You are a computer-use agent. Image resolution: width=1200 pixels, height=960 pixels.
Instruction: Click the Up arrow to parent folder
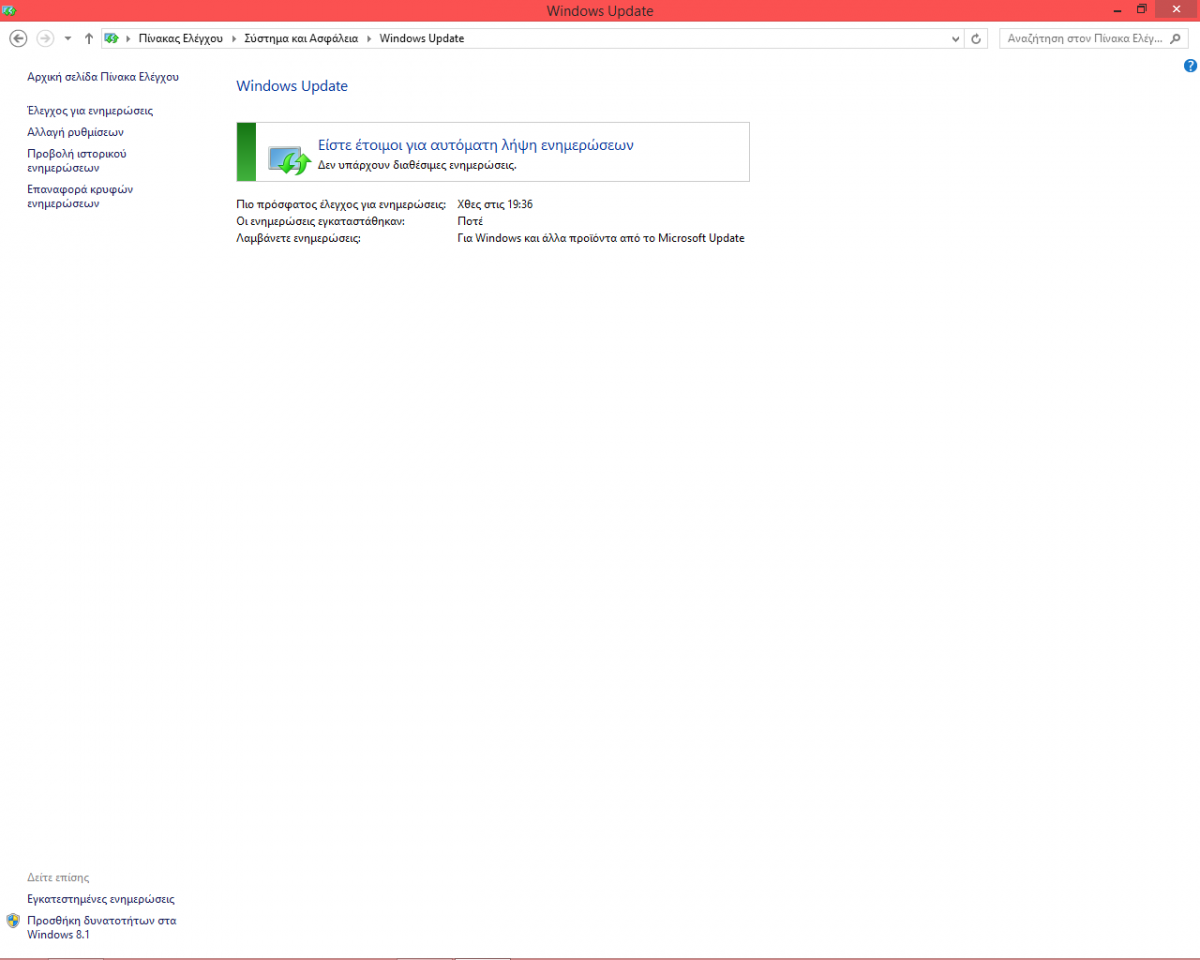coord(89,38)
